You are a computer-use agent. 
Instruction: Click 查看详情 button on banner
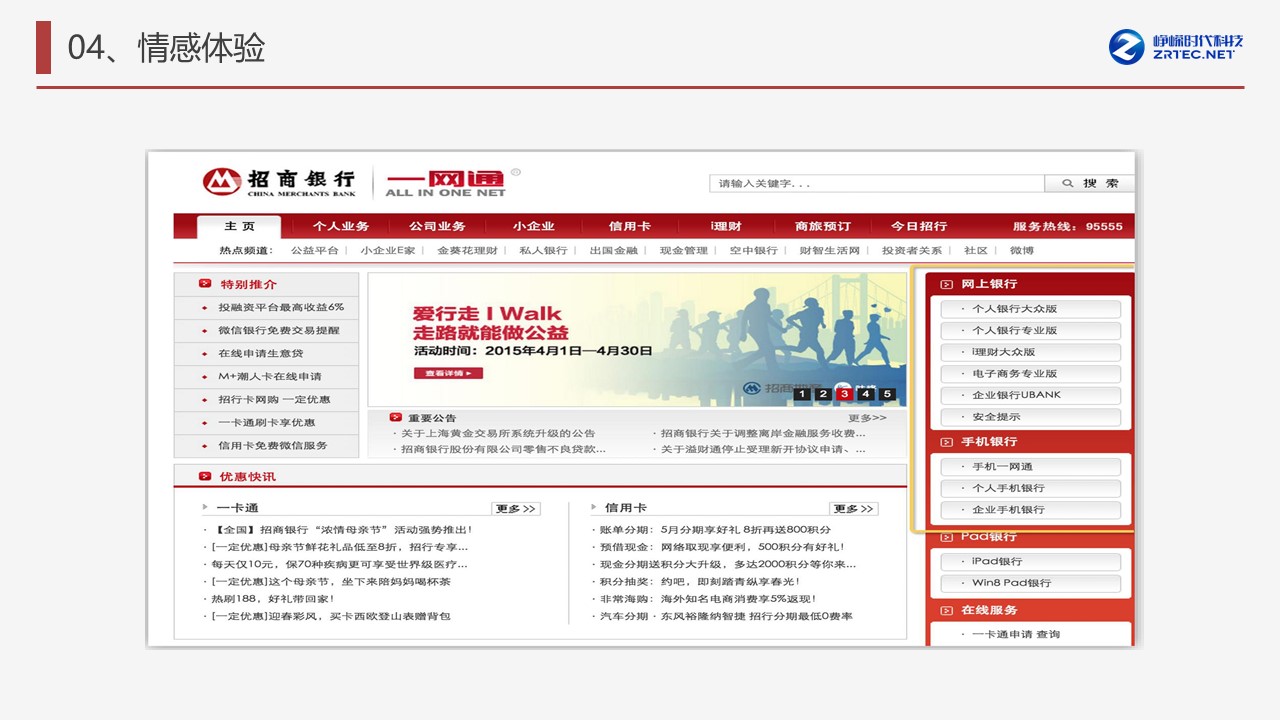[x=447, y=373]
